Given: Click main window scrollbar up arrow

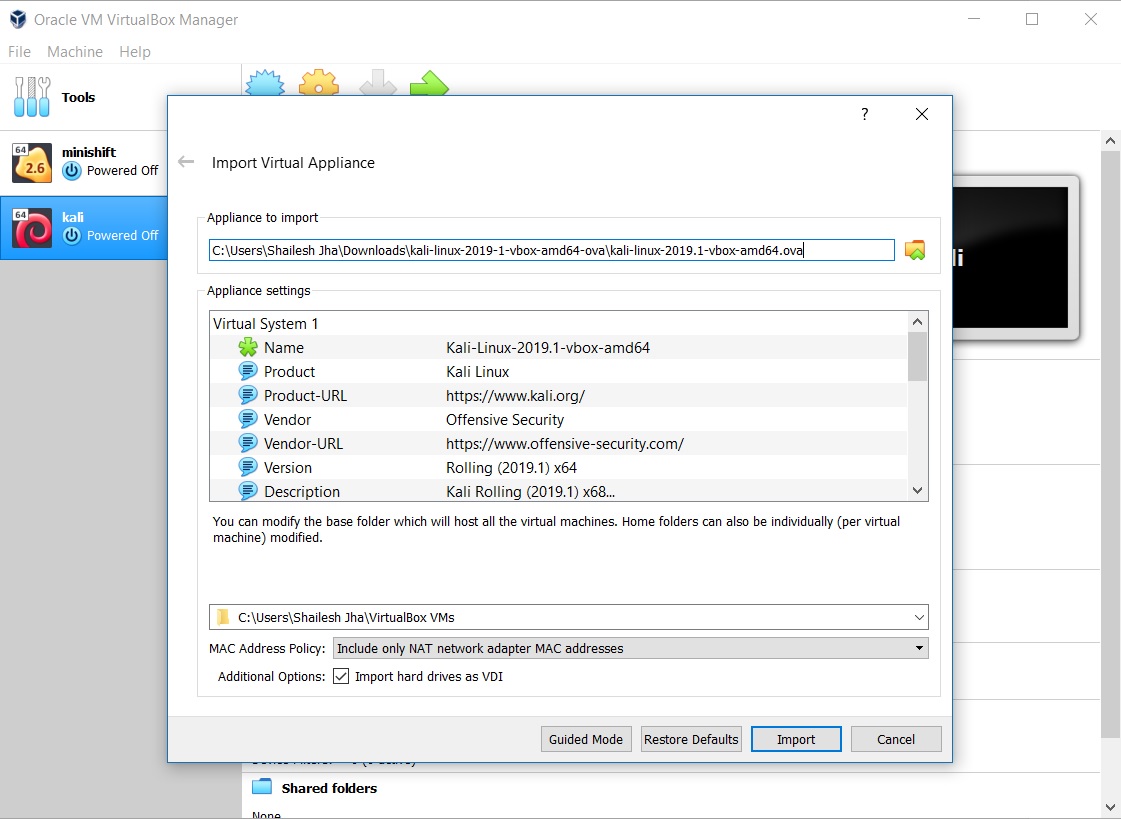Looking at the screenshot, I should point(1110,141).
